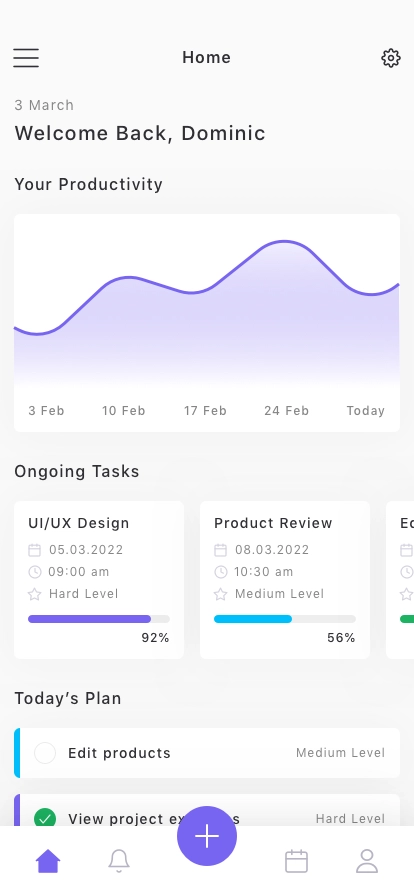Select the 17 Feb chart label

[x=205, y=411]
